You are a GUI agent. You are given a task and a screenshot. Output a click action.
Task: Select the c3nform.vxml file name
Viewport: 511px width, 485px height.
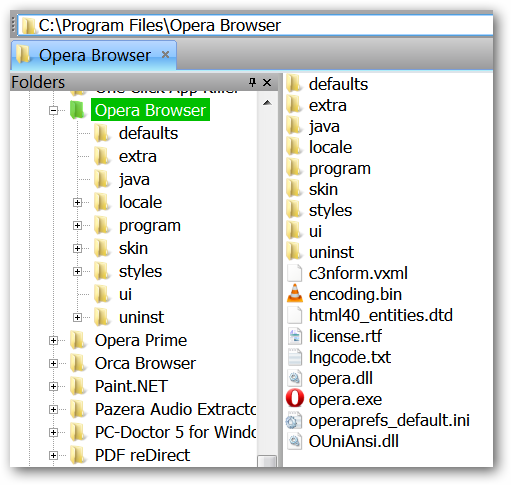358,273
